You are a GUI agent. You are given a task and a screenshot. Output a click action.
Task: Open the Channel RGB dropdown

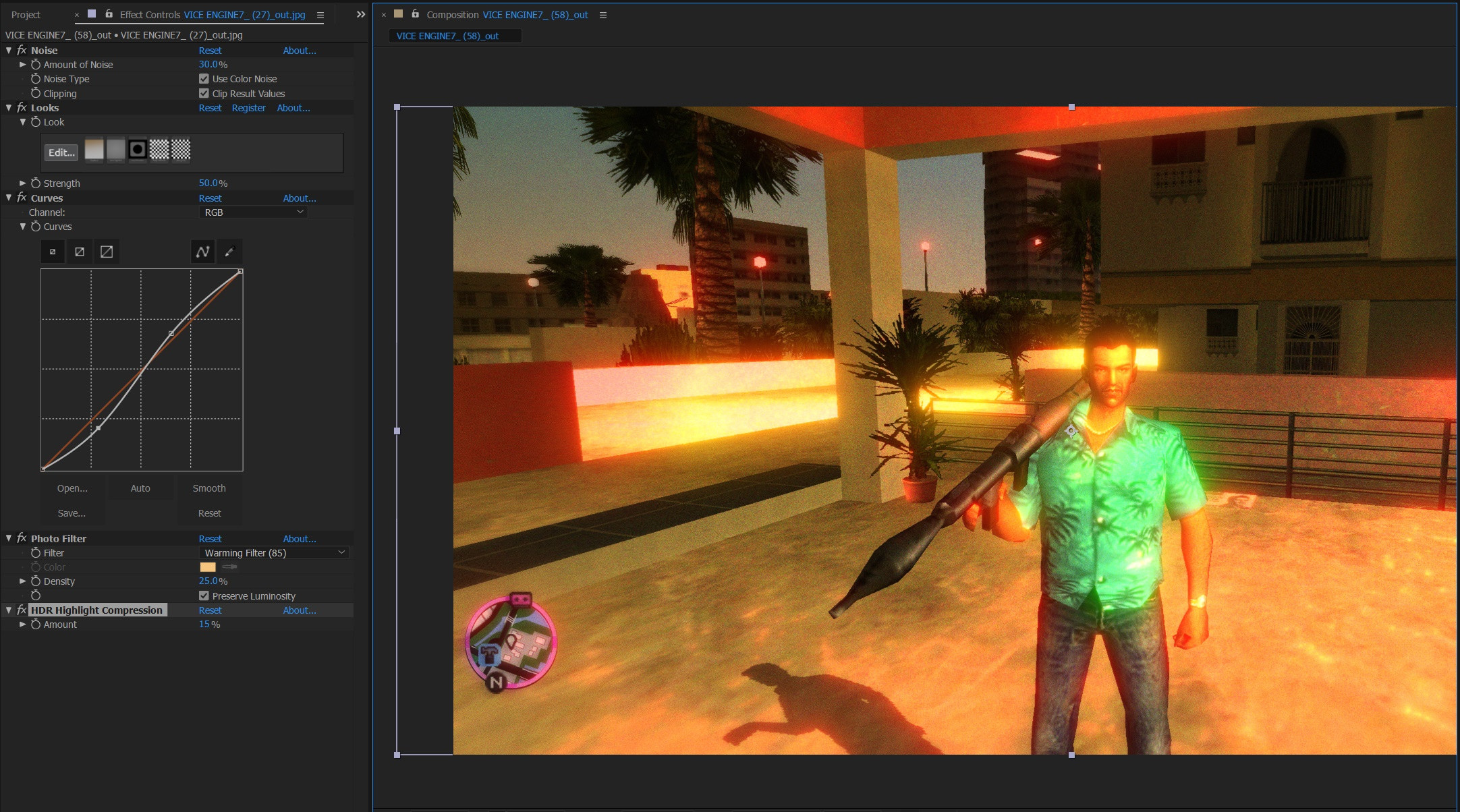pos(254,212)
